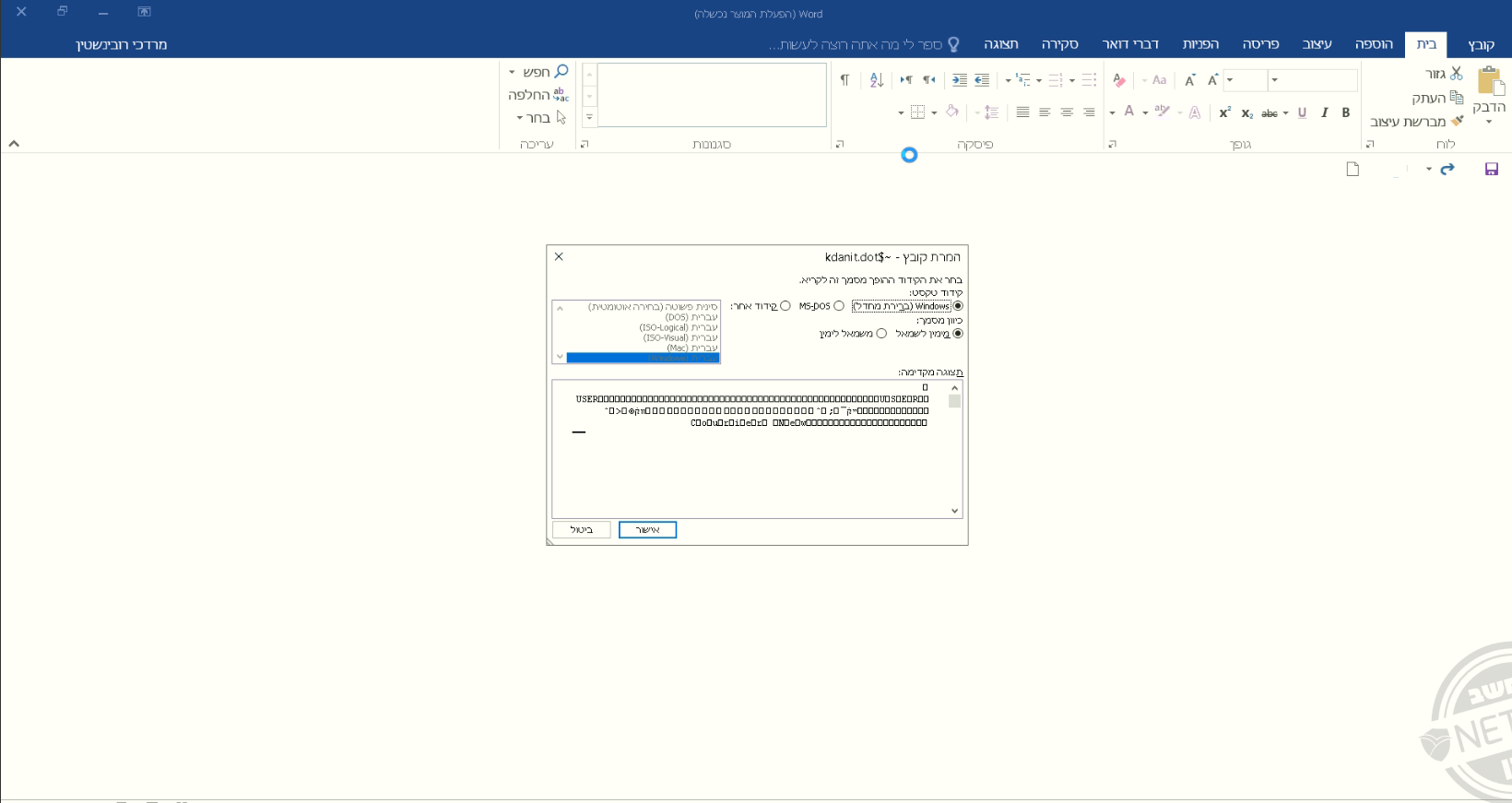
Task: Click the Text Effects outlined A icon
Action: pyautogui.click(x=1195, y=112)
